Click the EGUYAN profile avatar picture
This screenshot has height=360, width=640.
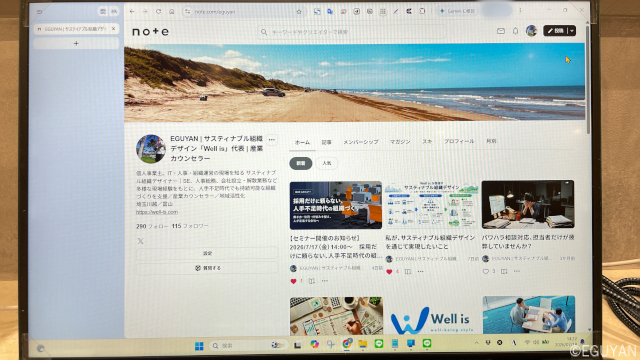point(151,149)
